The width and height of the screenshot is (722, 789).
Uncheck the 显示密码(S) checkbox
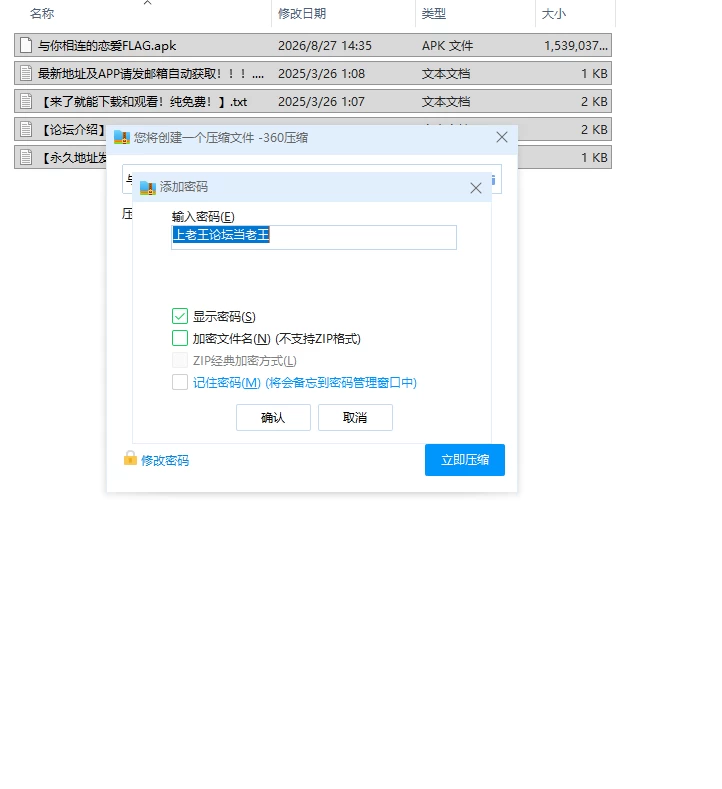[x=180, y=316]
